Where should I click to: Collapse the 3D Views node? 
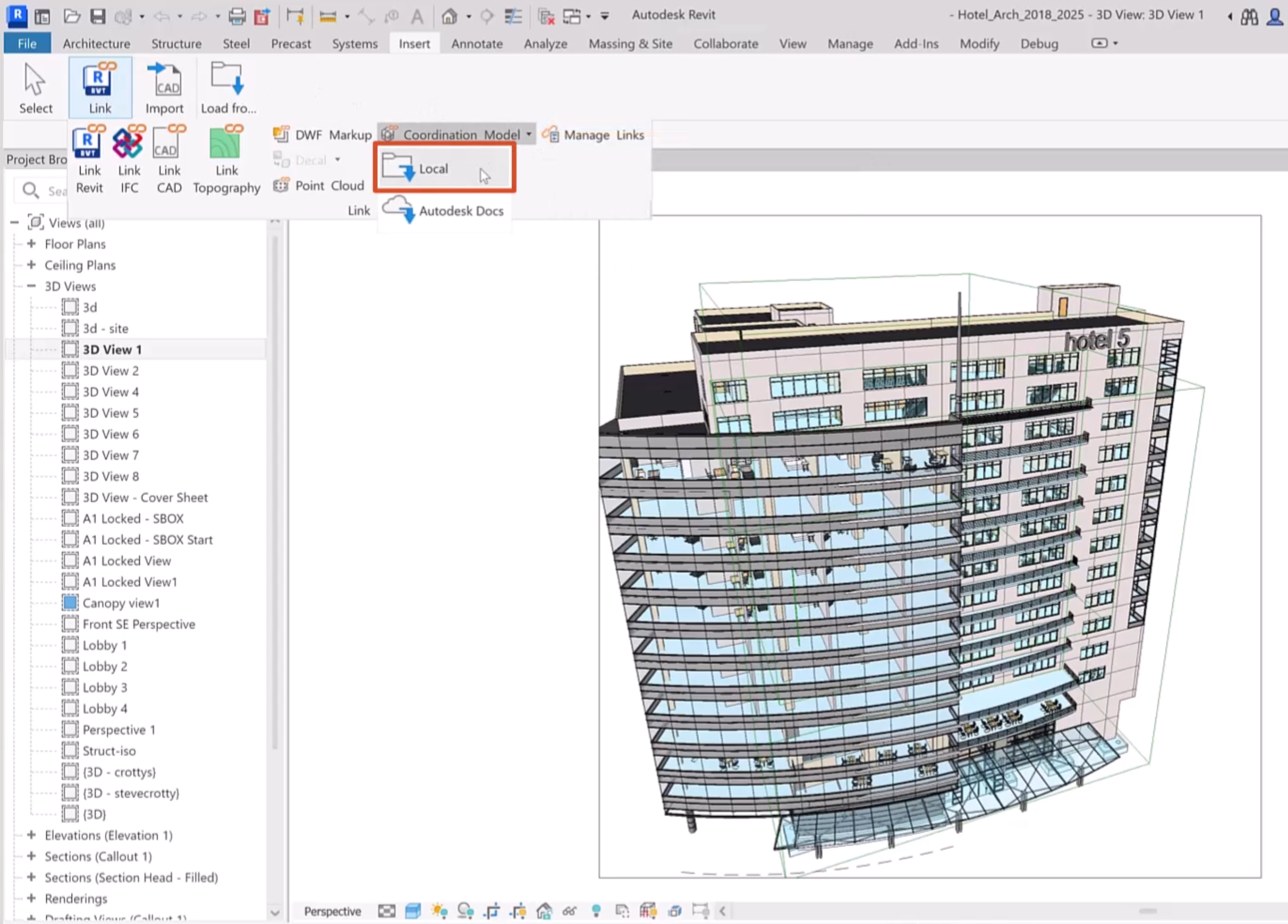32,286
